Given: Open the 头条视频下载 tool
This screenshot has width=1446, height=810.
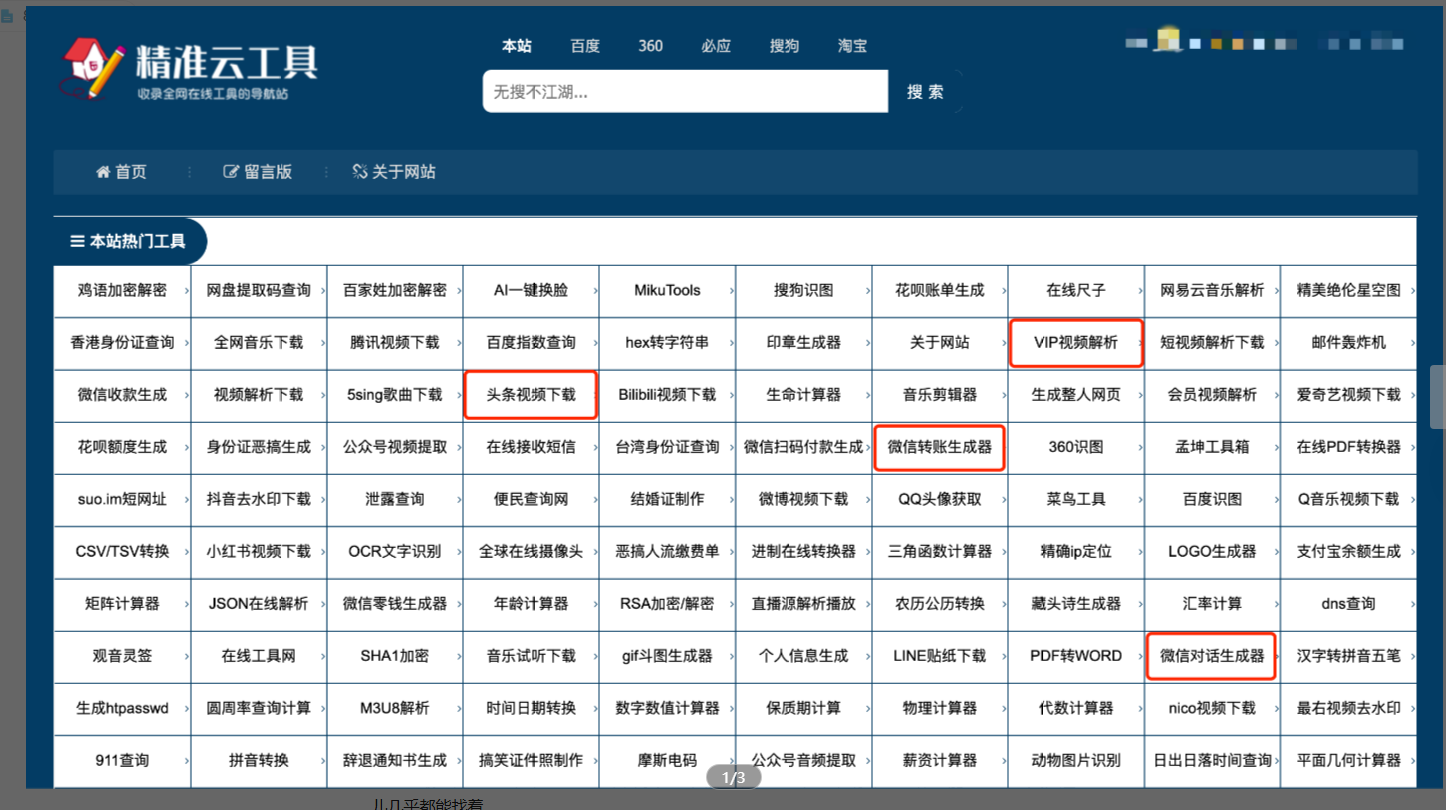Looking at the screenshot, I should [x=531, y=394].
